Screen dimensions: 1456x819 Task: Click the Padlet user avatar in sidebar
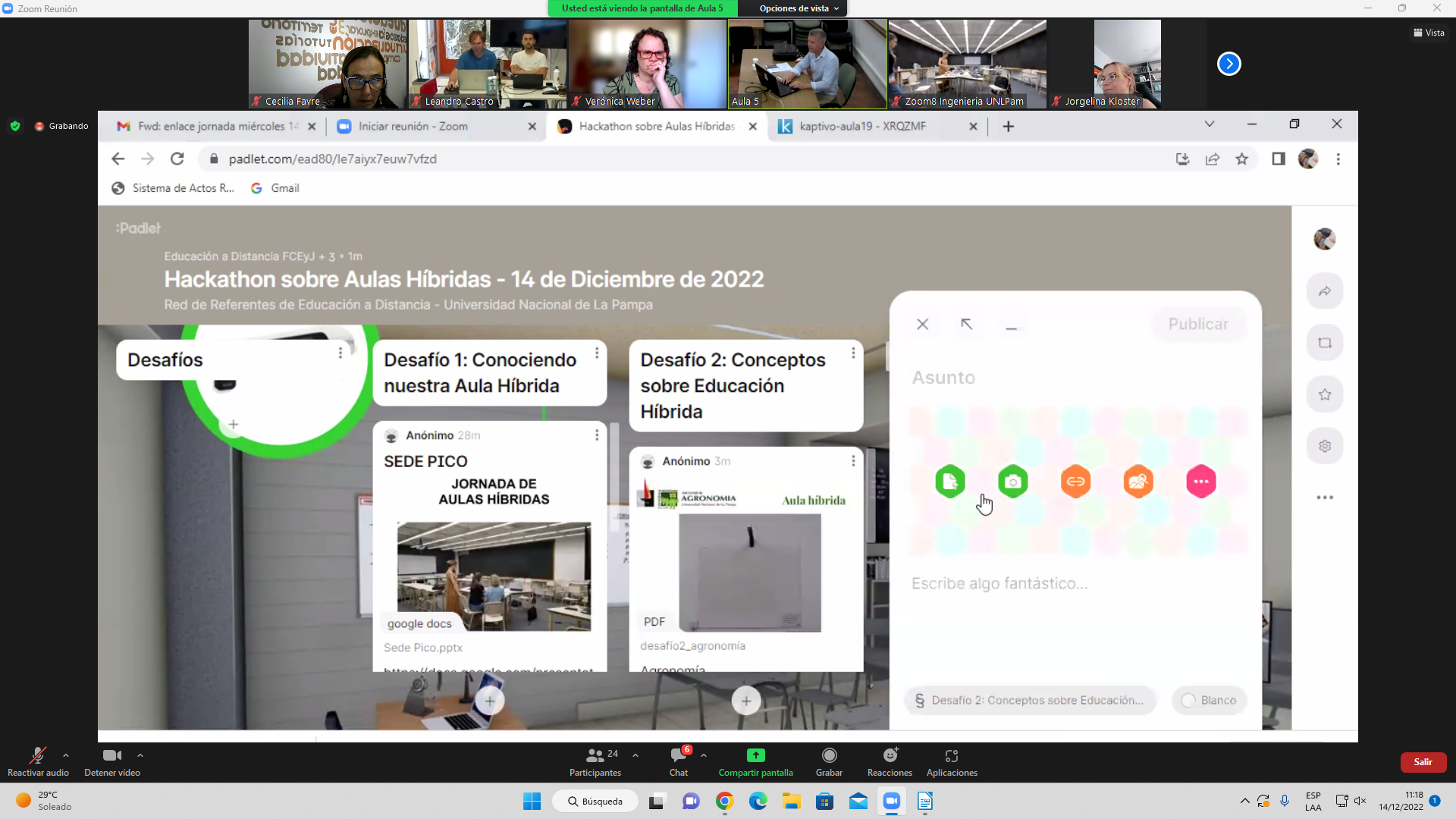point(1325,239)
